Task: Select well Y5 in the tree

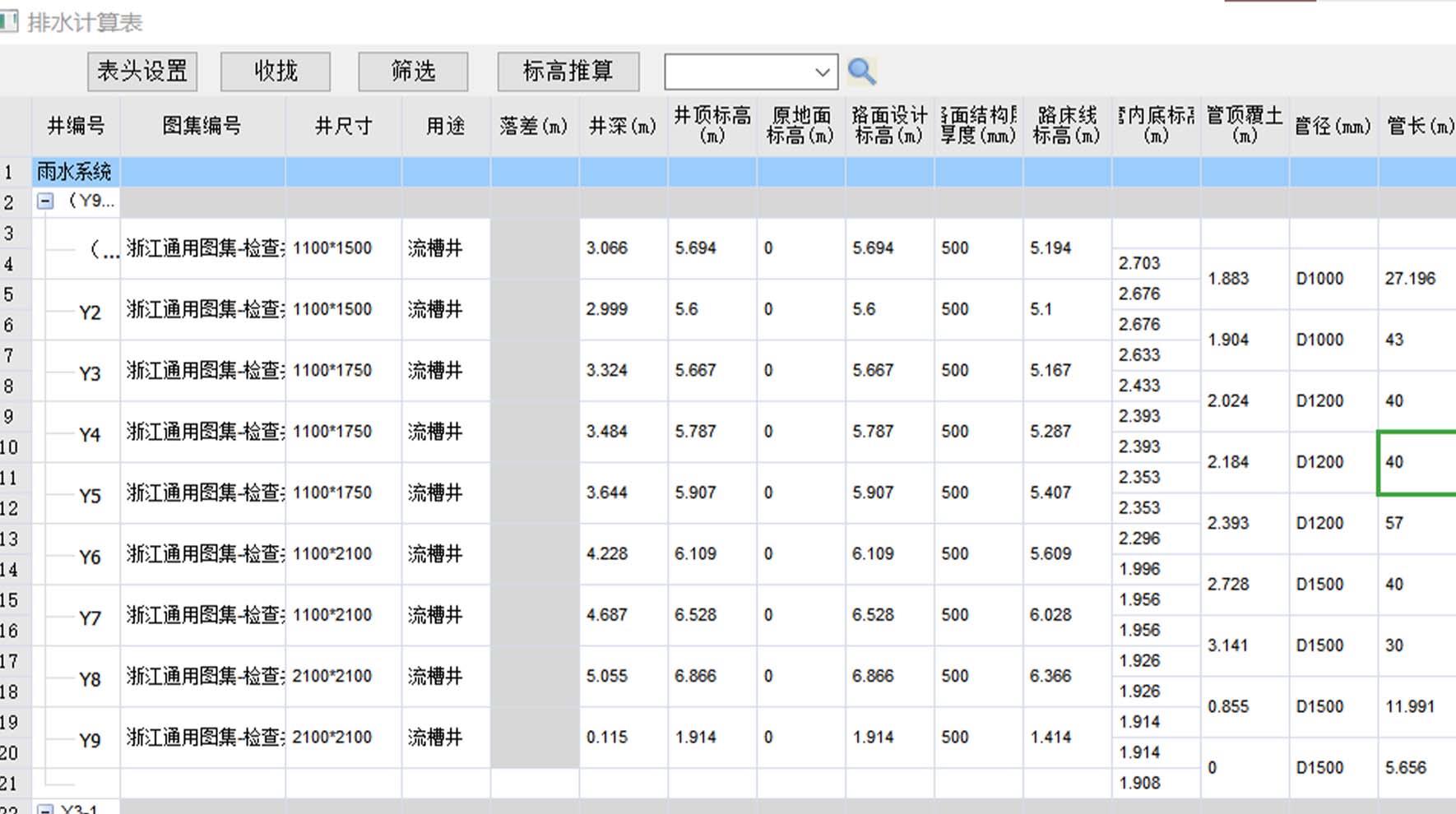Action: click(90, 496)
